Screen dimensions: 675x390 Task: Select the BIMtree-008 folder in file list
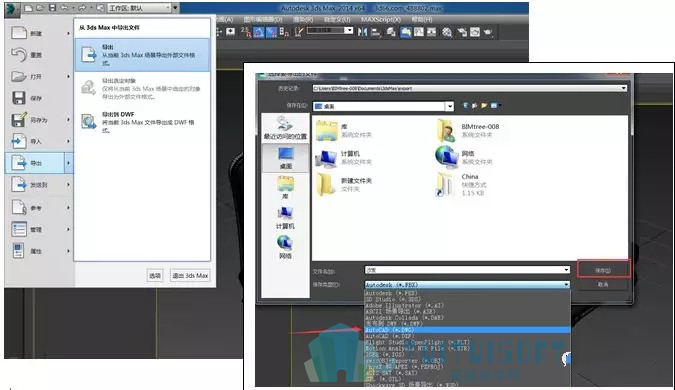[x=468, y=130]
